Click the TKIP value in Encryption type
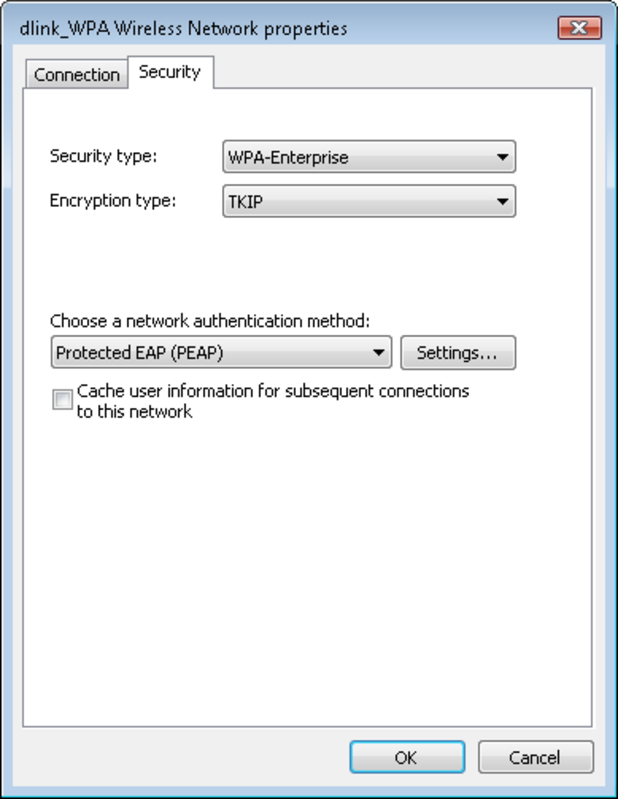618x799 pixels. (244, 202)
